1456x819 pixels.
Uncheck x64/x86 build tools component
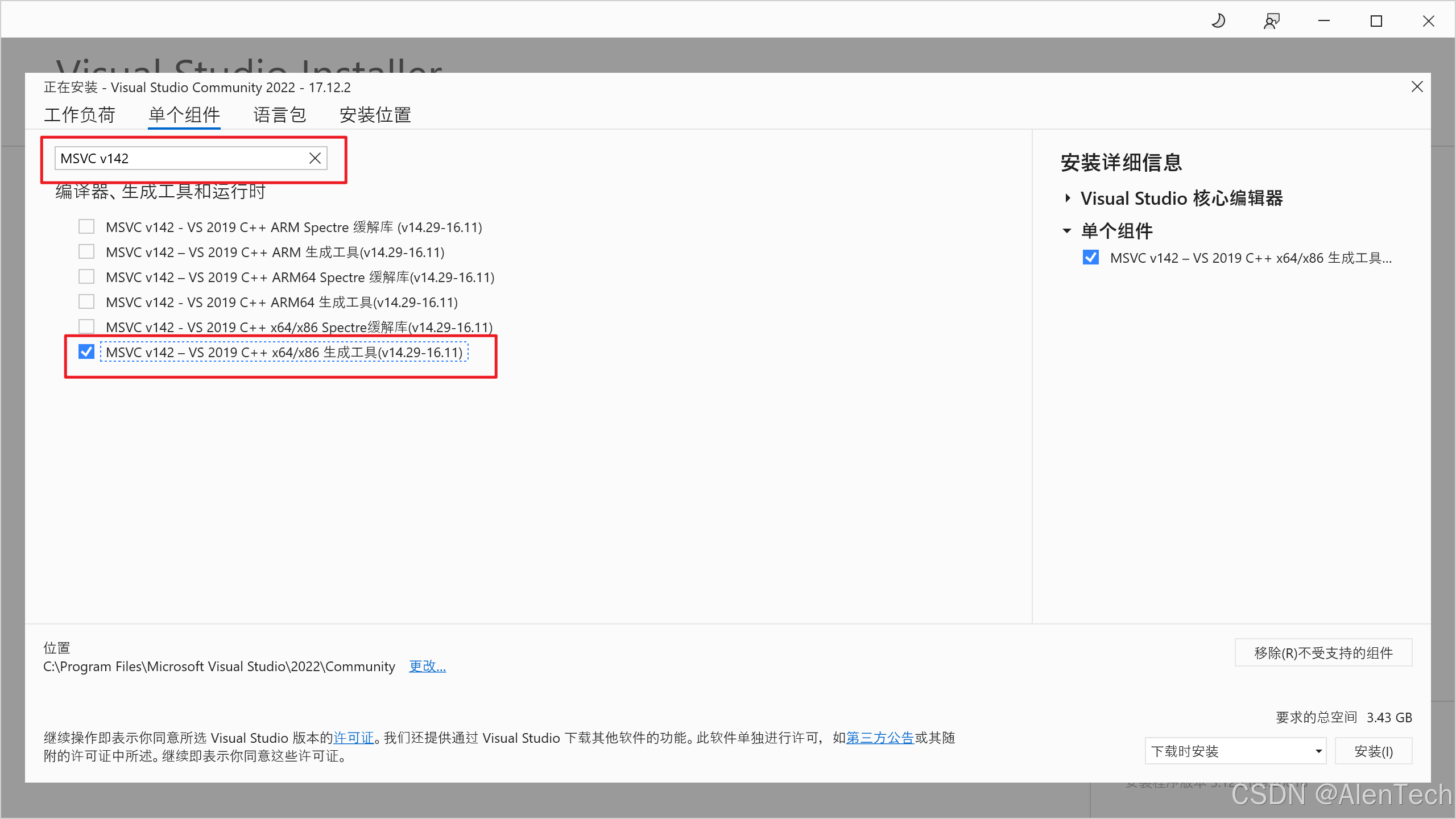(86, 352)
